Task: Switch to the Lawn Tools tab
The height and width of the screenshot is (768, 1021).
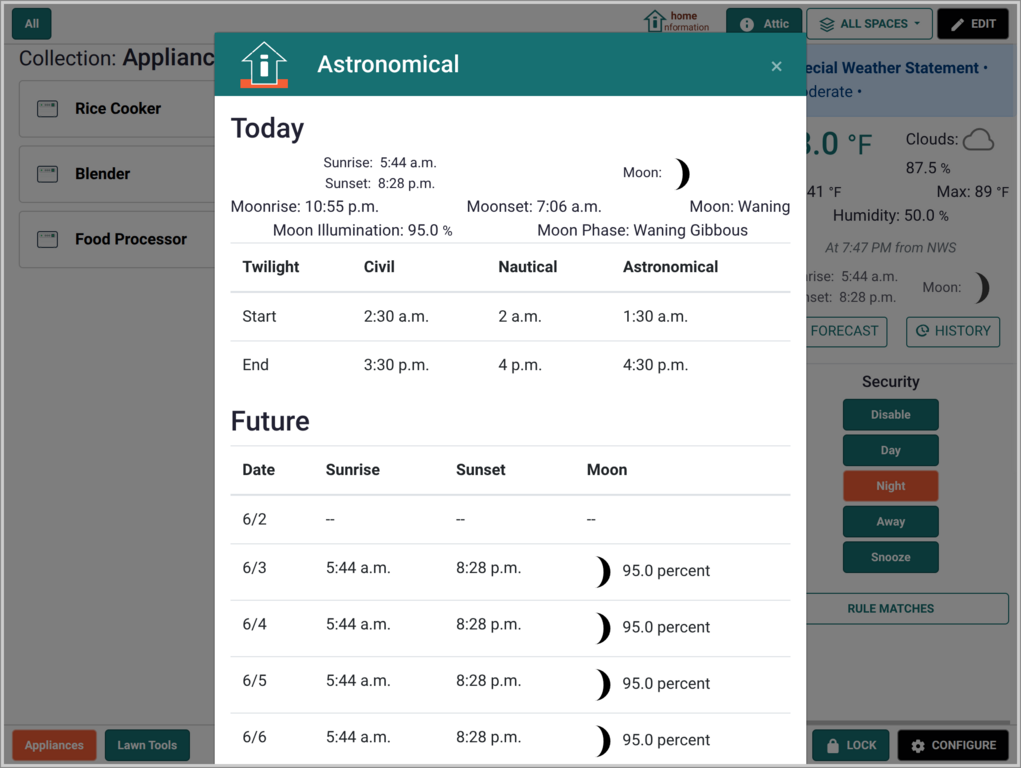Action: [x=147, y=745]
